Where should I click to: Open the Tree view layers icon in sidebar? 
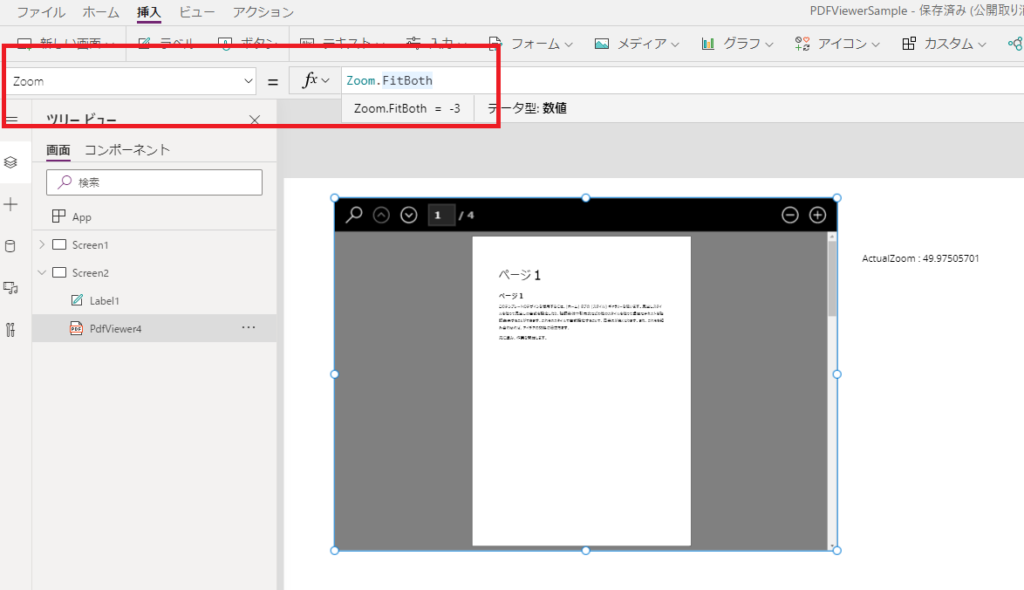point(10,162)
